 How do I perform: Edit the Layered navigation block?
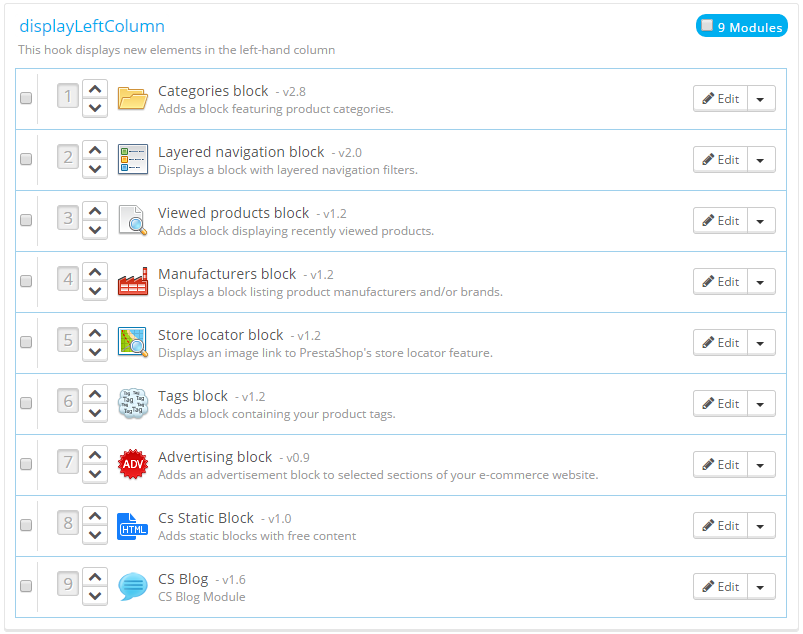(720, 159)
